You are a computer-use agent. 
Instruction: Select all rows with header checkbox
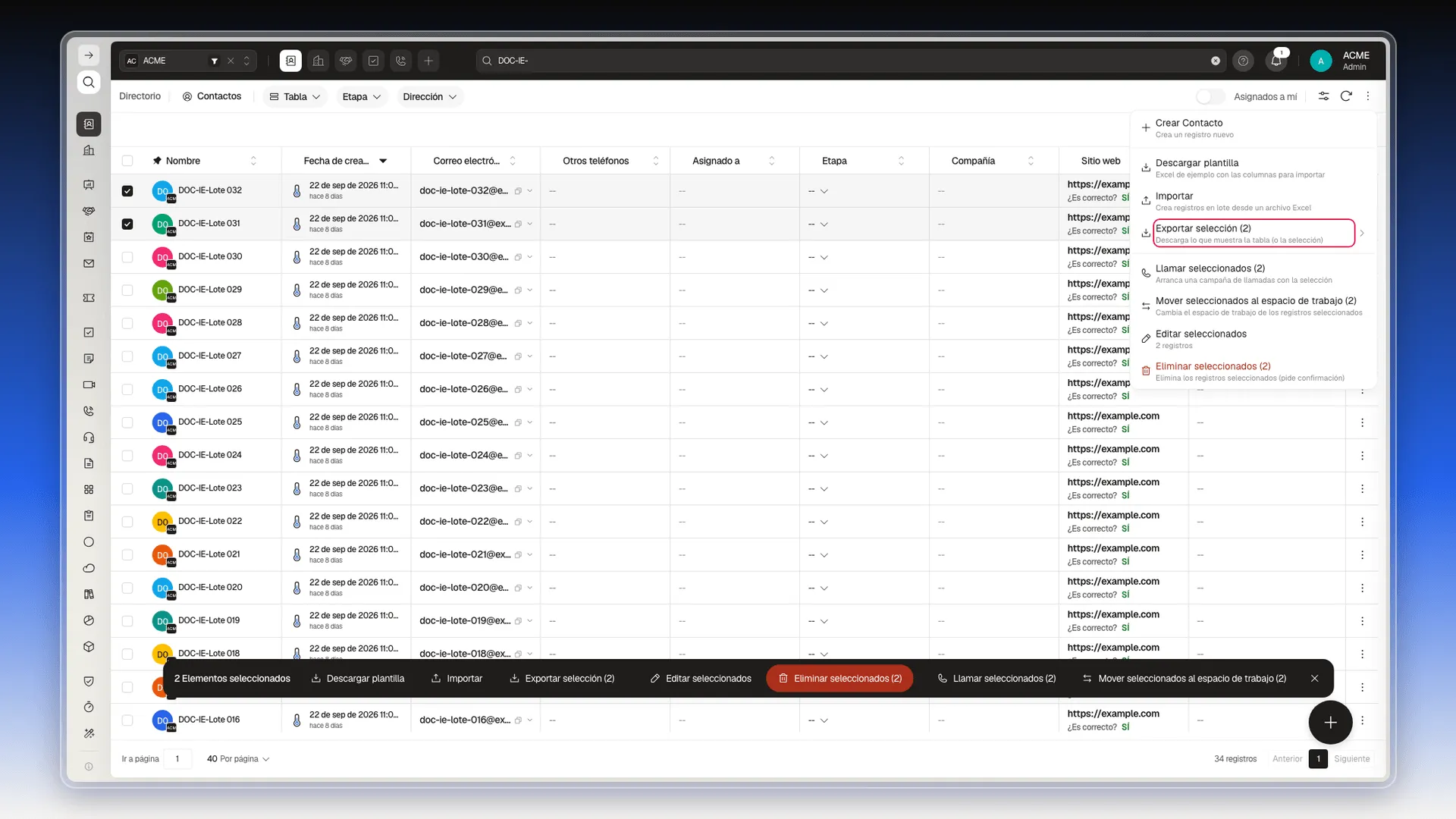tap(127, 161)
